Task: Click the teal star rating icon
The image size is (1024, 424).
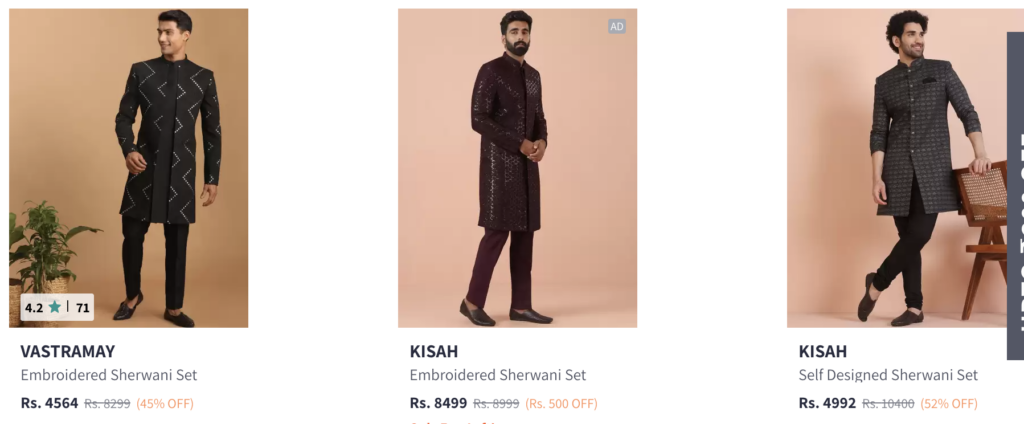Action: (x=55, y=306)
